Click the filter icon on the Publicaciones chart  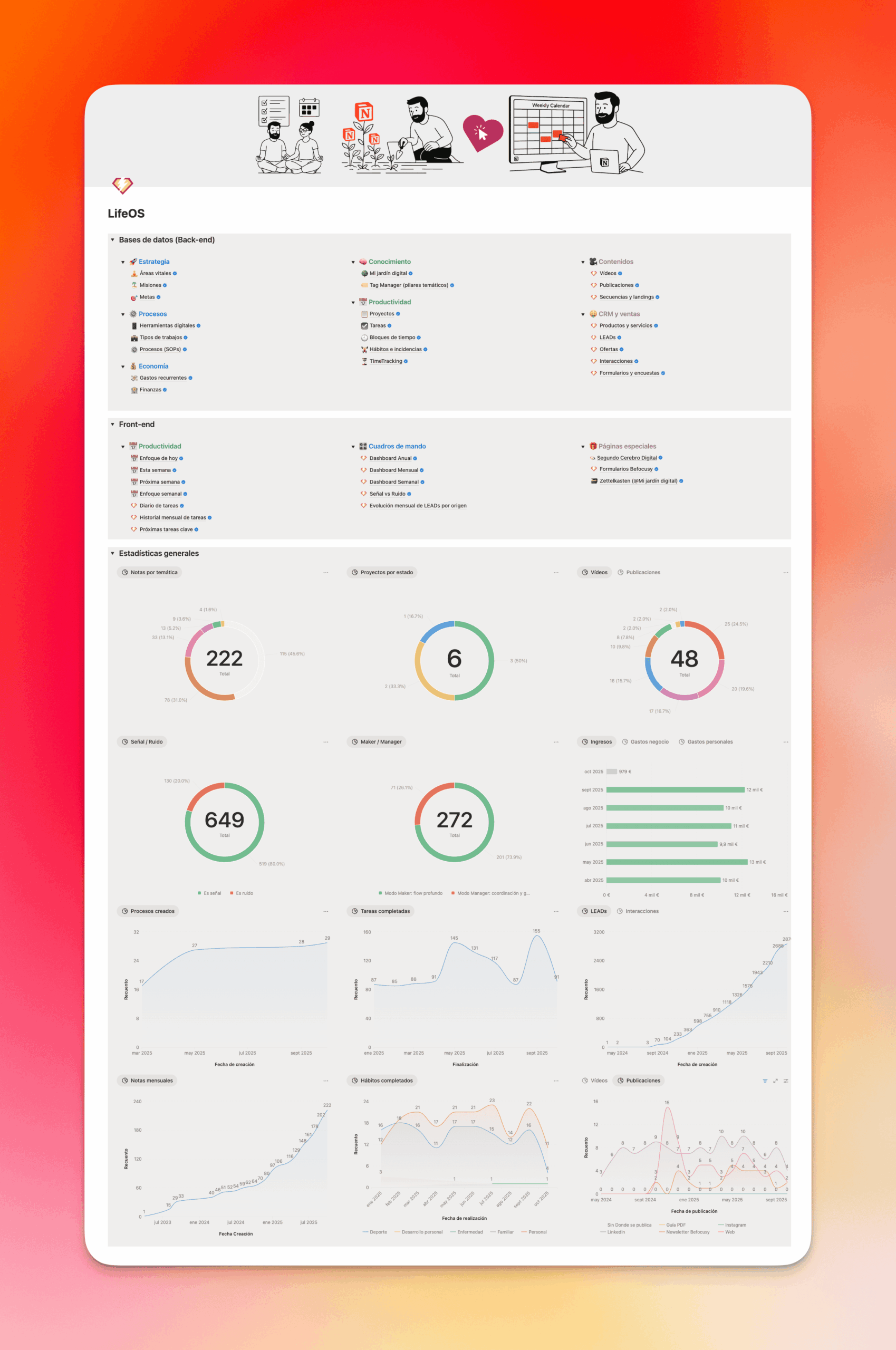coord(765,1081)
